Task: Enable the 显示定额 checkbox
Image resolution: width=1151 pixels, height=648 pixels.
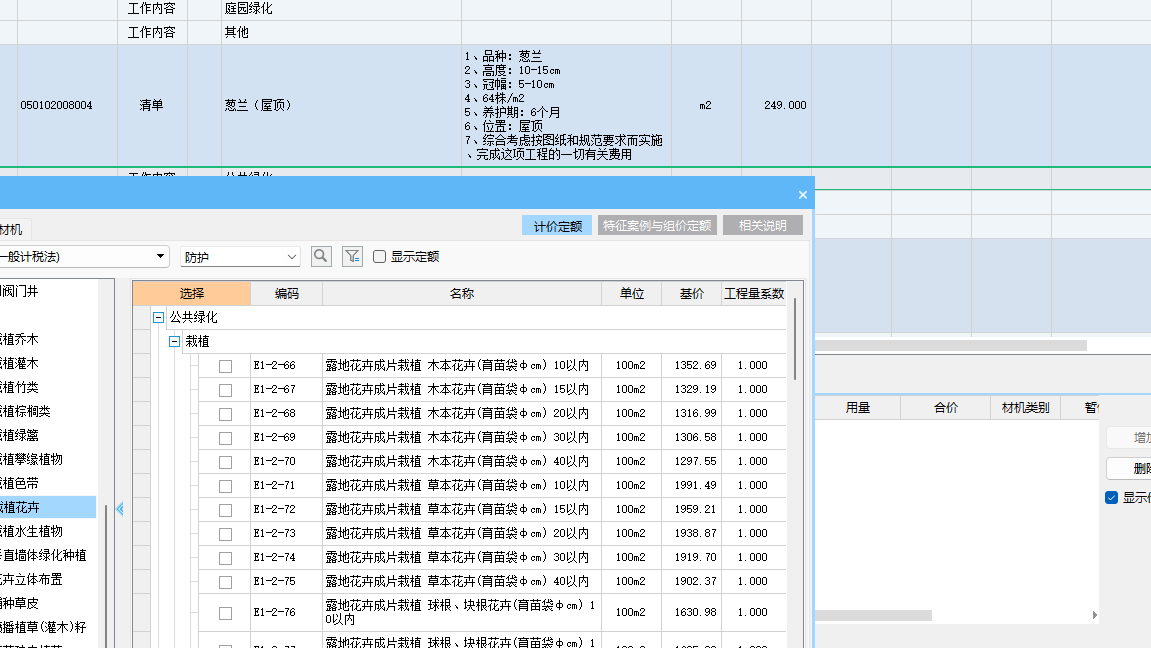Action: coord(380,257)
